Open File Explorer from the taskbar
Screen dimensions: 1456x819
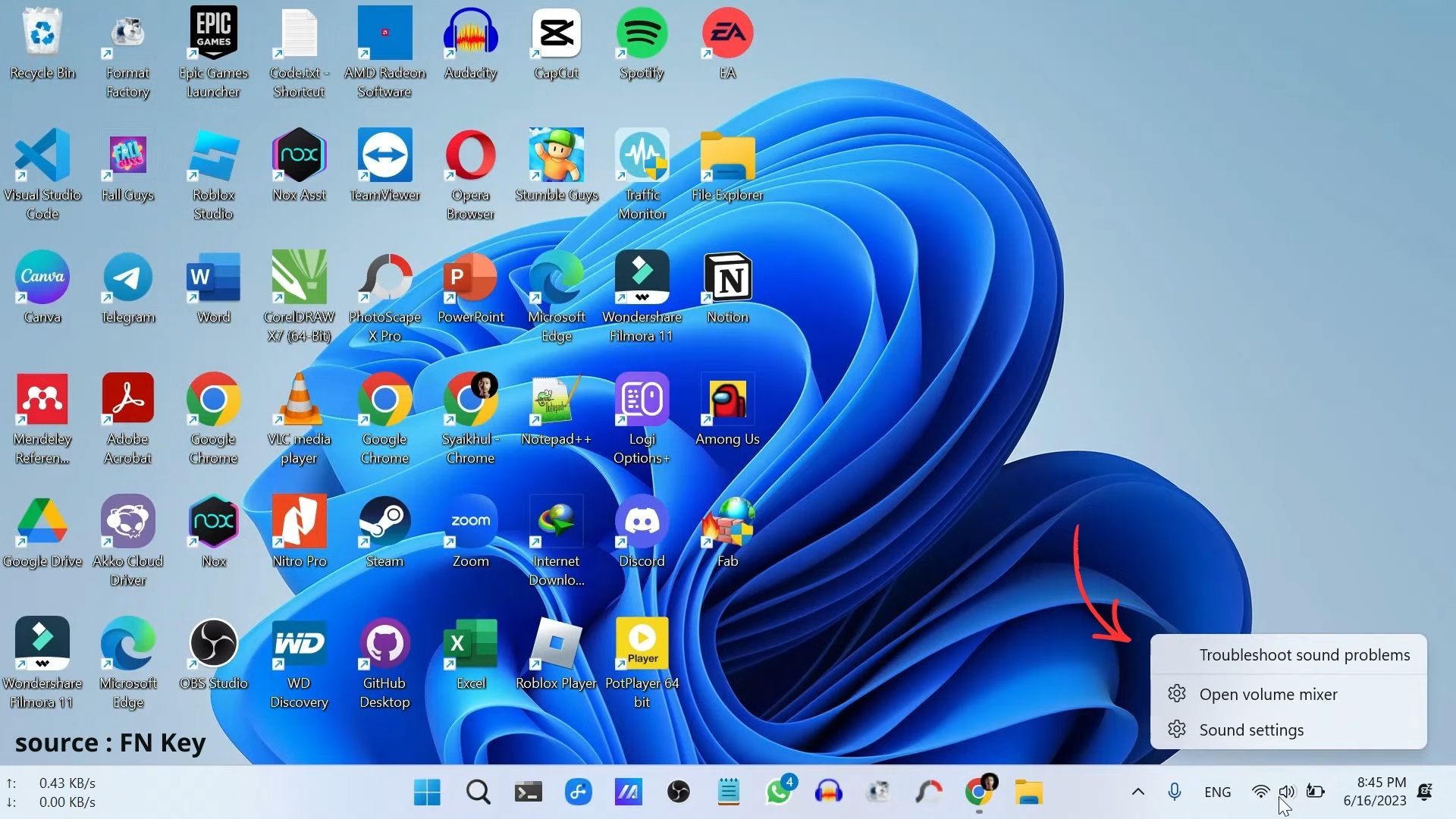(x=1029, y=792)
